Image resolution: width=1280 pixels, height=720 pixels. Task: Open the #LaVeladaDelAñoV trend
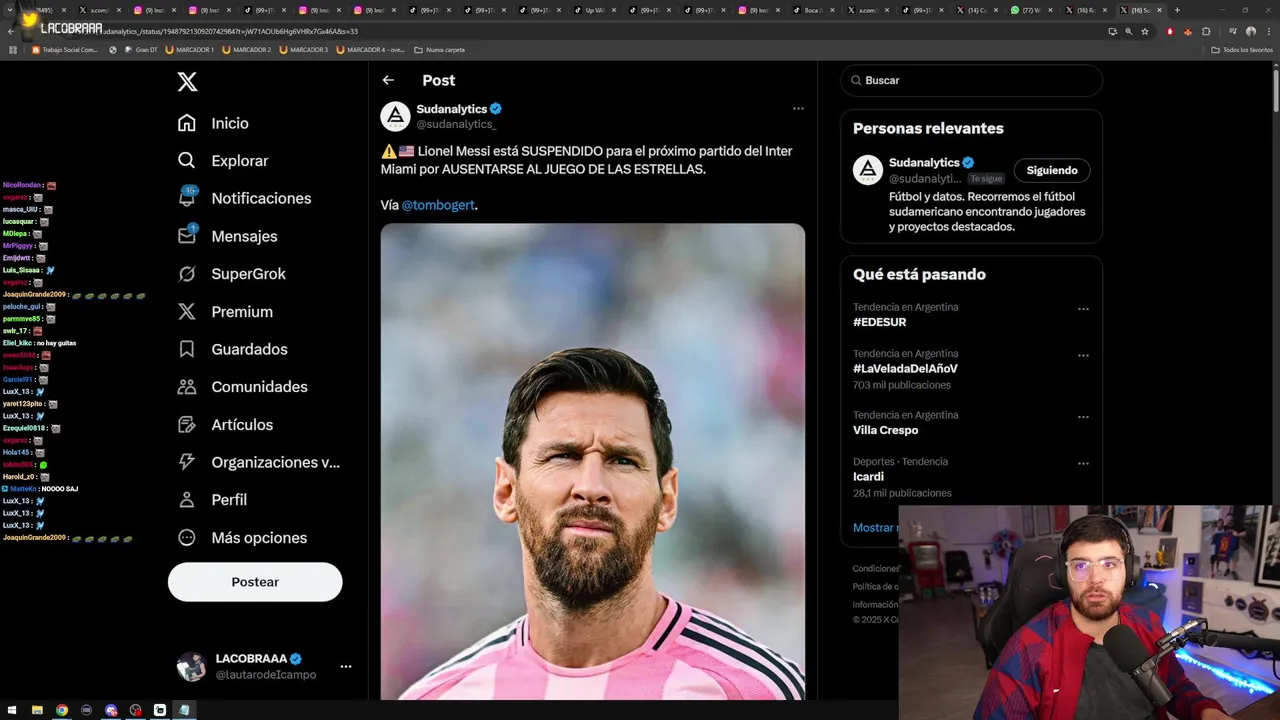pos(905,369)
